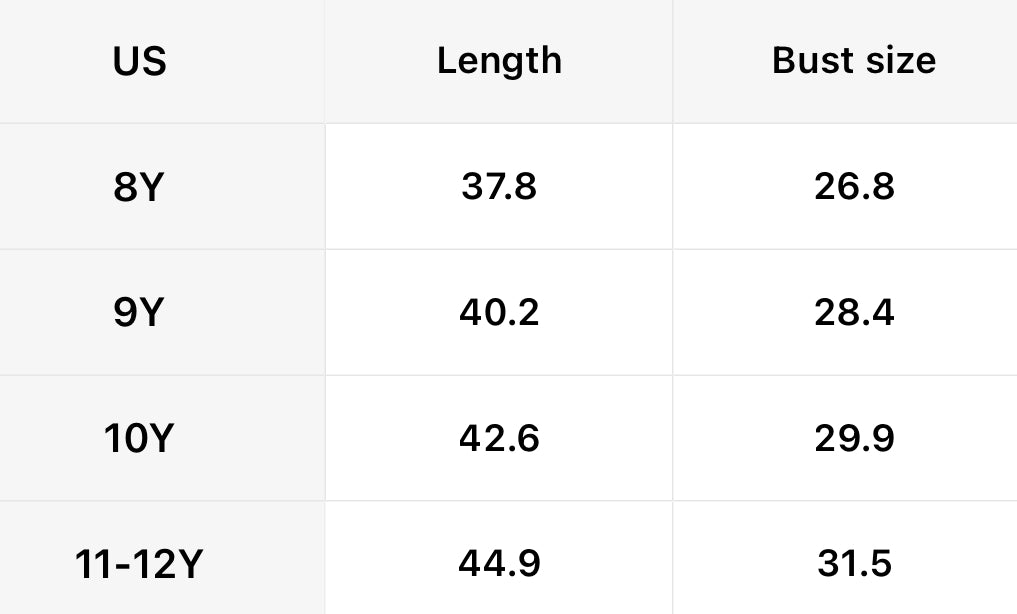Choose the length cell in the 10Y row
The width and height of the screenshot is (1017, 614).
point(499,439)
